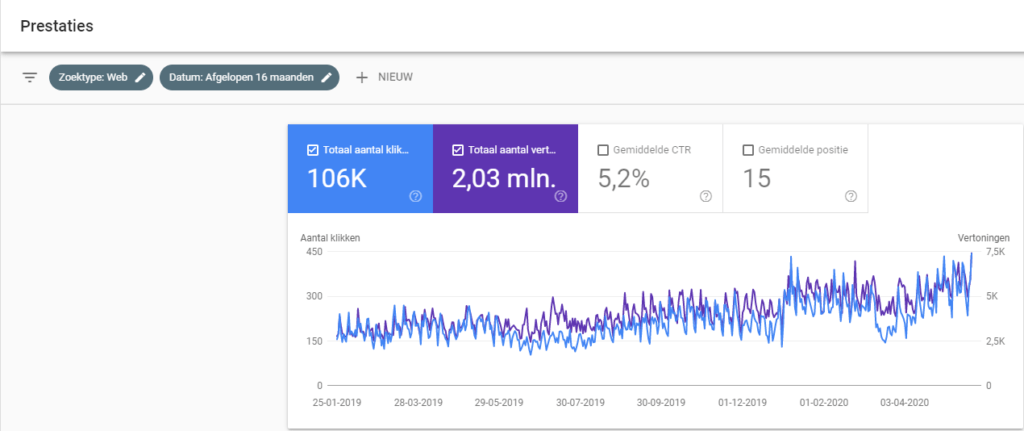
Task: Click the Aantal klikken axis label
Action: pos(330,238)
